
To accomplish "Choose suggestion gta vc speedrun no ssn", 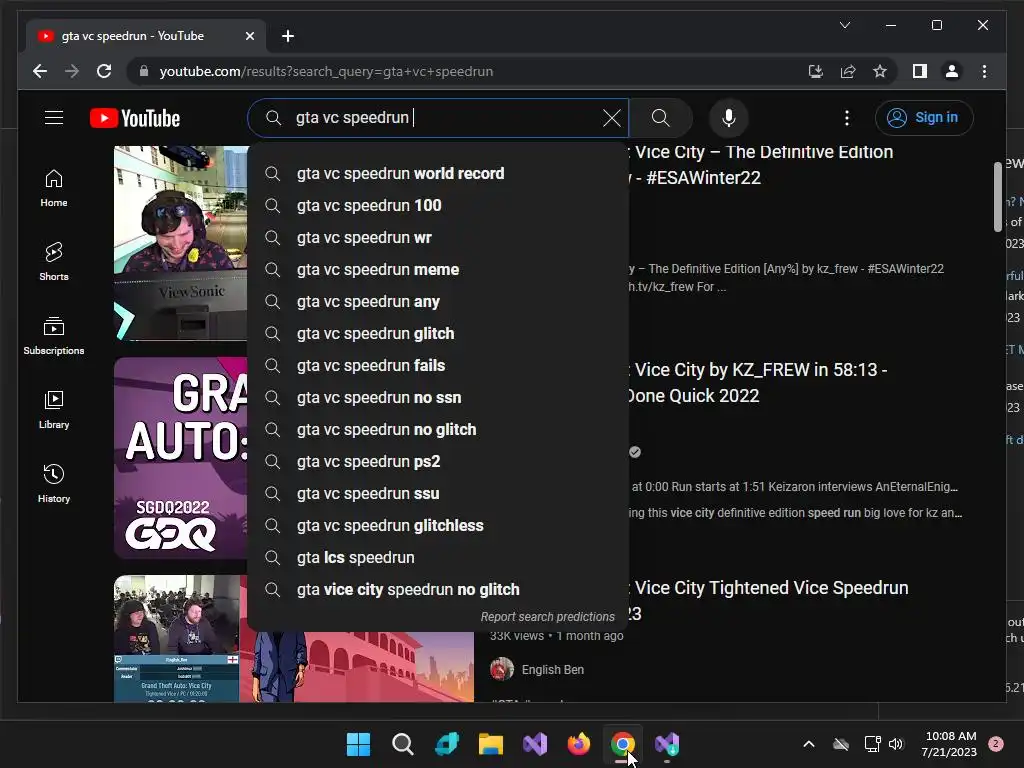I will pos(438,398).
